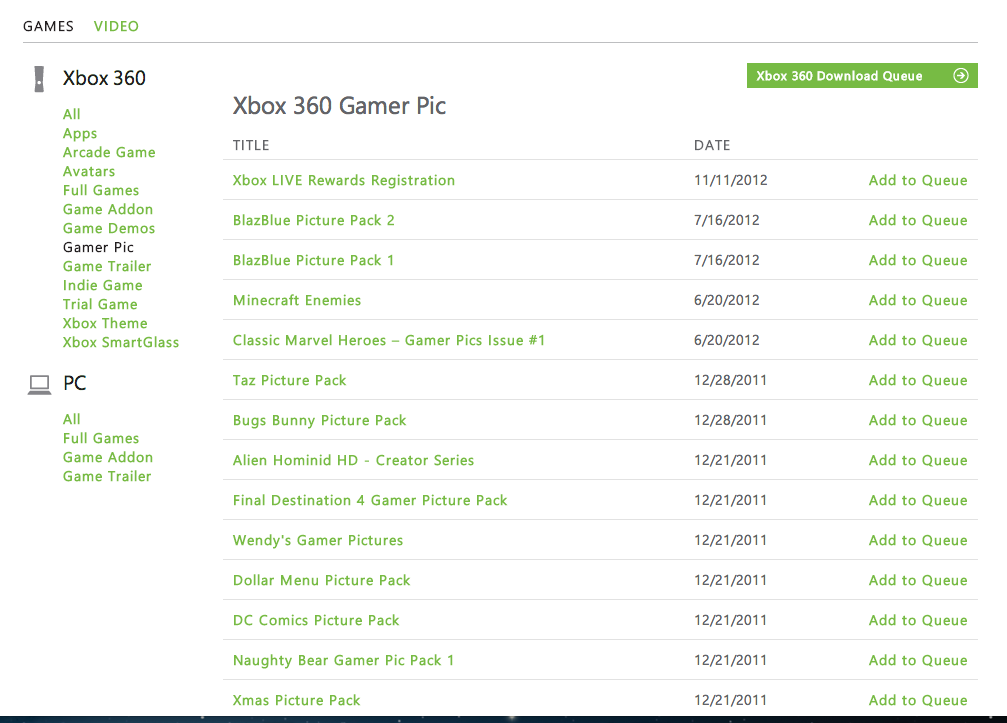Open Xbox 360 Game Trailer category

[107, 266]
